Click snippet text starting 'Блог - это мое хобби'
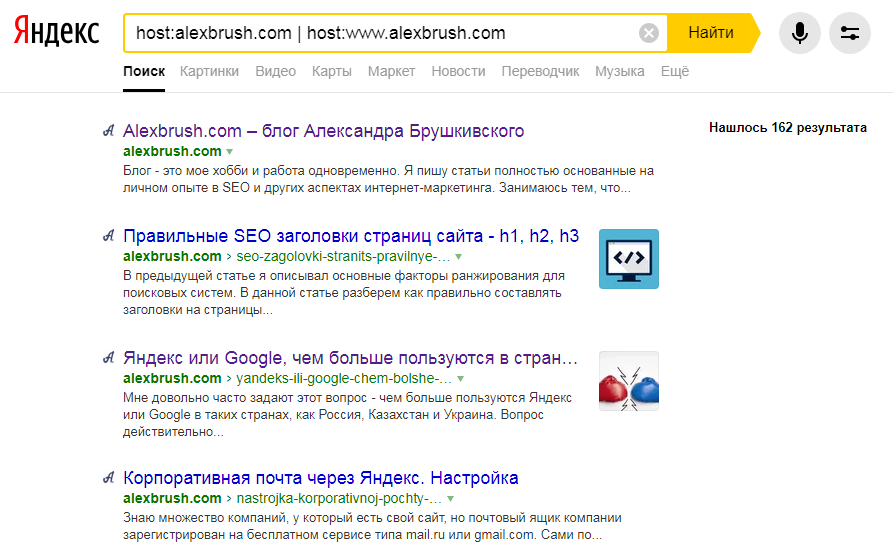The width and height of the screenshot is (893, 556). pos(388,179)
